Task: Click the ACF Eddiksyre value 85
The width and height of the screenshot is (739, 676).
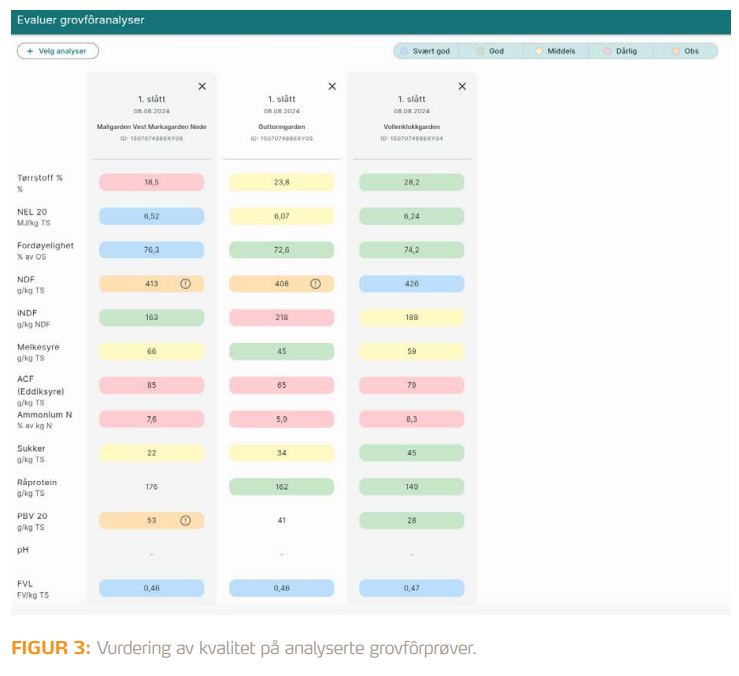Action: [152, 385]
